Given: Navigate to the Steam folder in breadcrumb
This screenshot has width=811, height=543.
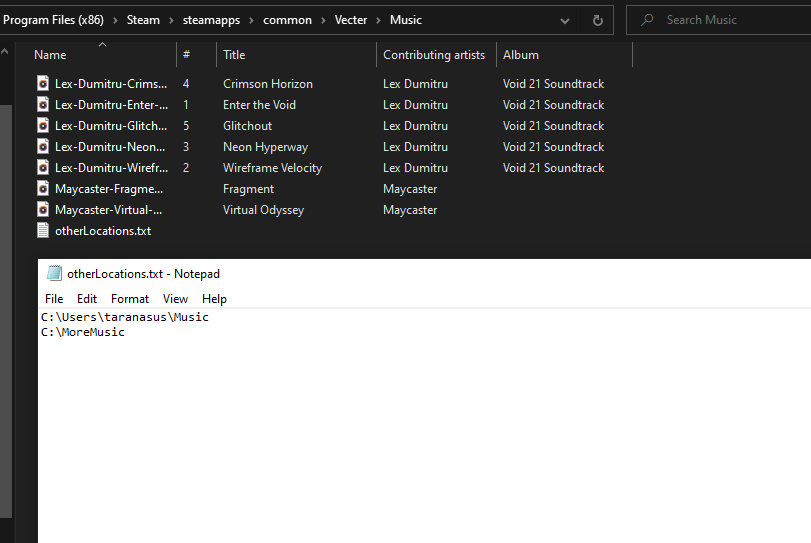Looking at the screenshot, I should coord(143,20).
